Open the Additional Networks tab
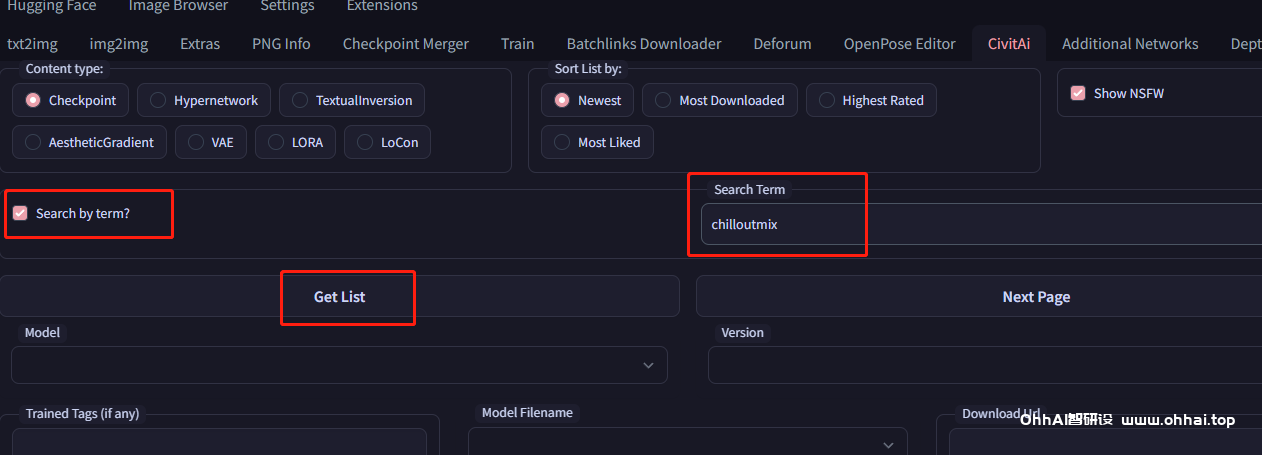This screenshot has height=455, width=1262. point(1130,43)
